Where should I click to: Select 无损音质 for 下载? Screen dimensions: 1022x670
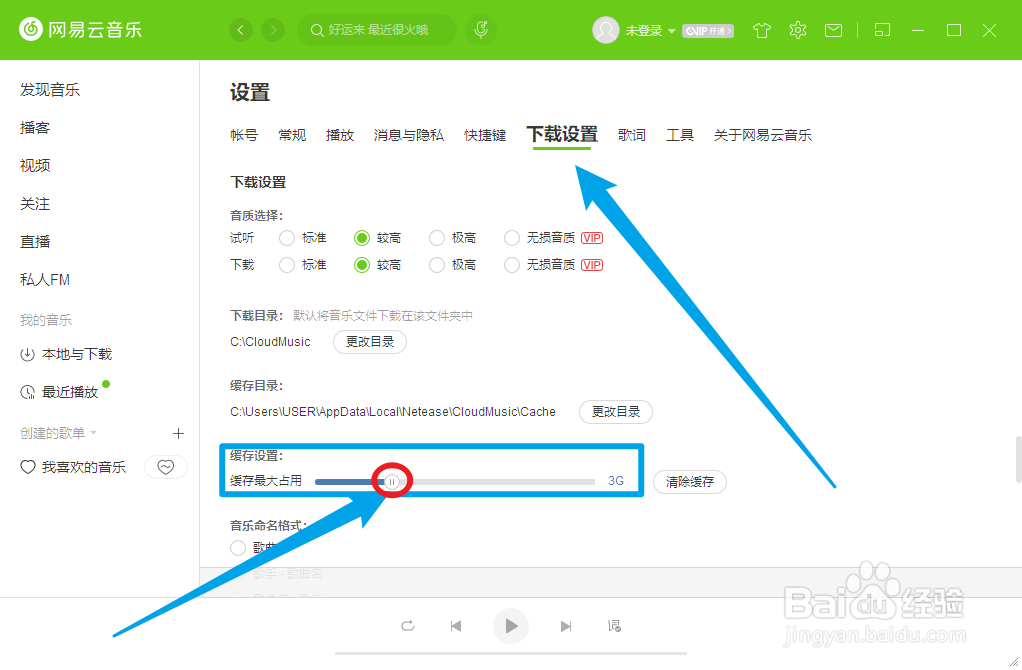[512, 265]
